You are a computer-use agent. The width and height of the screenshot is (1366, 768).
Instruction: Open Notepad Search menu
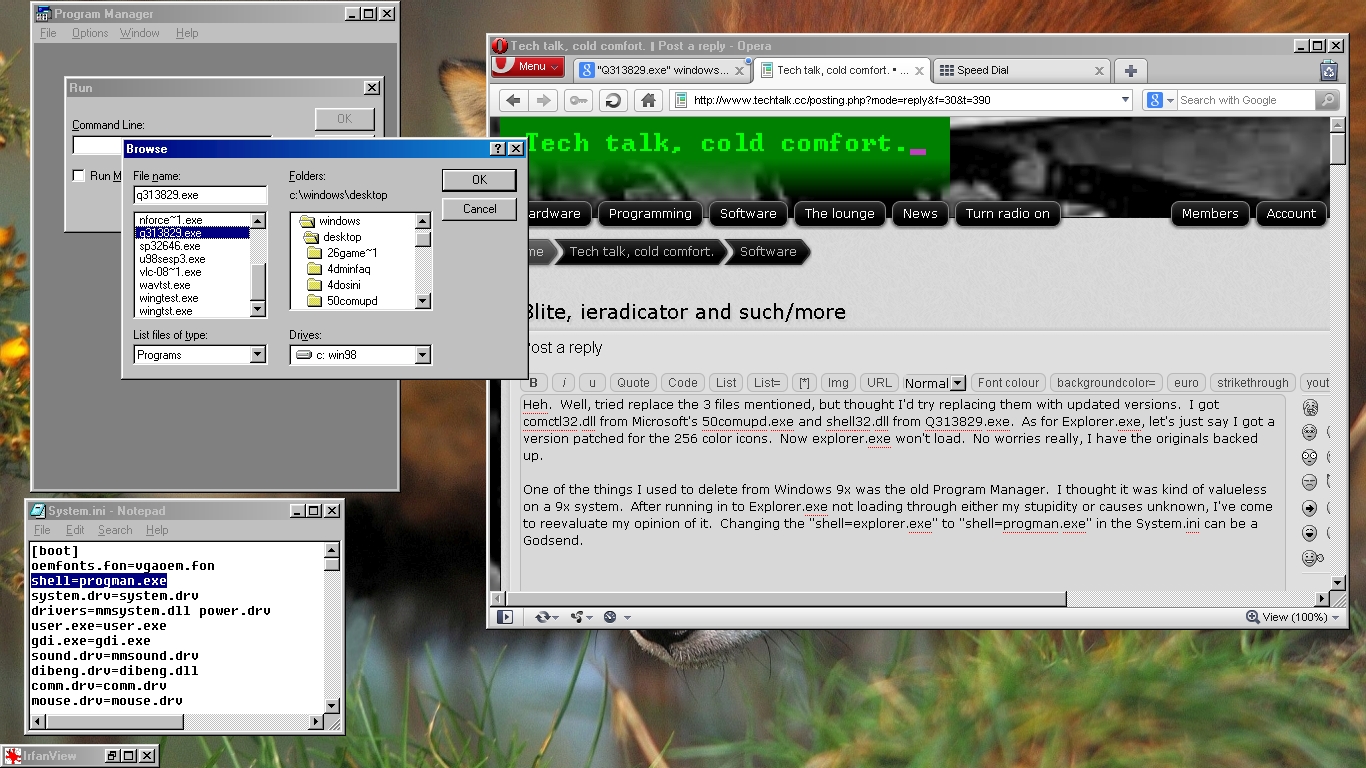(115, 530)
